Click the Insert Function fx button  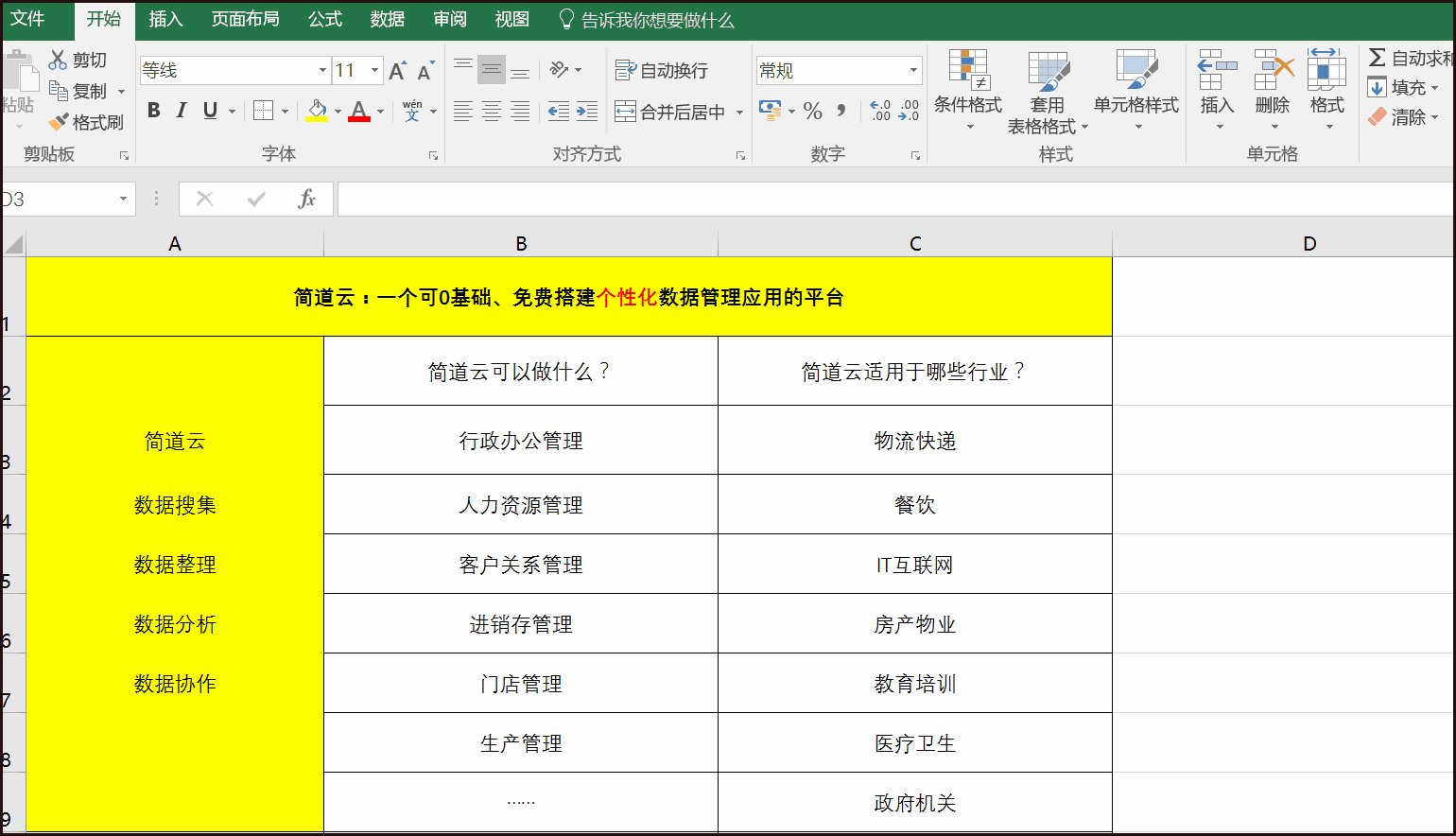pos(306,199)
